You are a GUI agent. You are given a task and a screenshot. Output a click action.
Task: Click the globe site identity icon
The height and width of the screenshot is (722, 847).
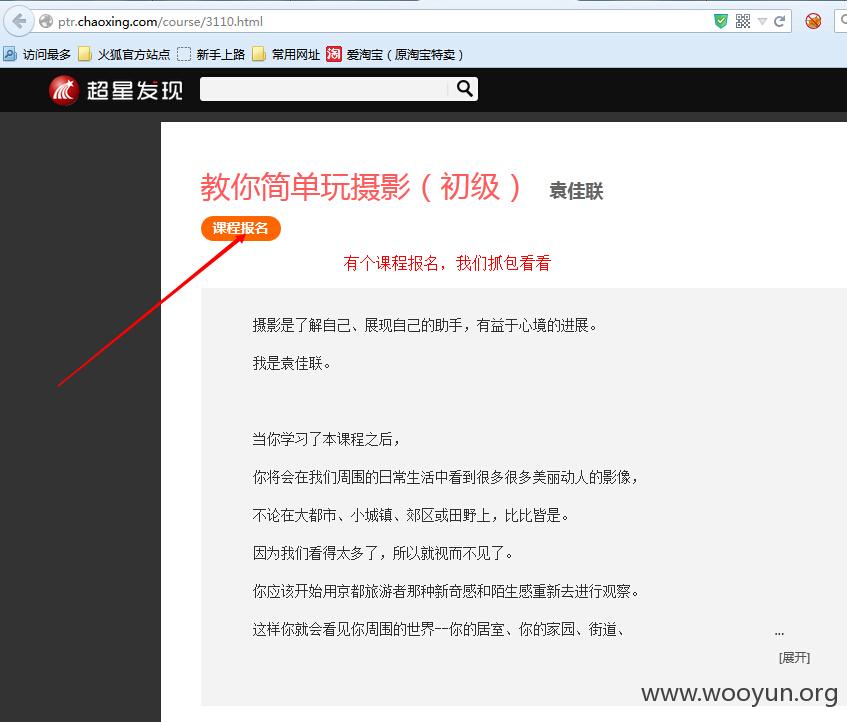46,22
